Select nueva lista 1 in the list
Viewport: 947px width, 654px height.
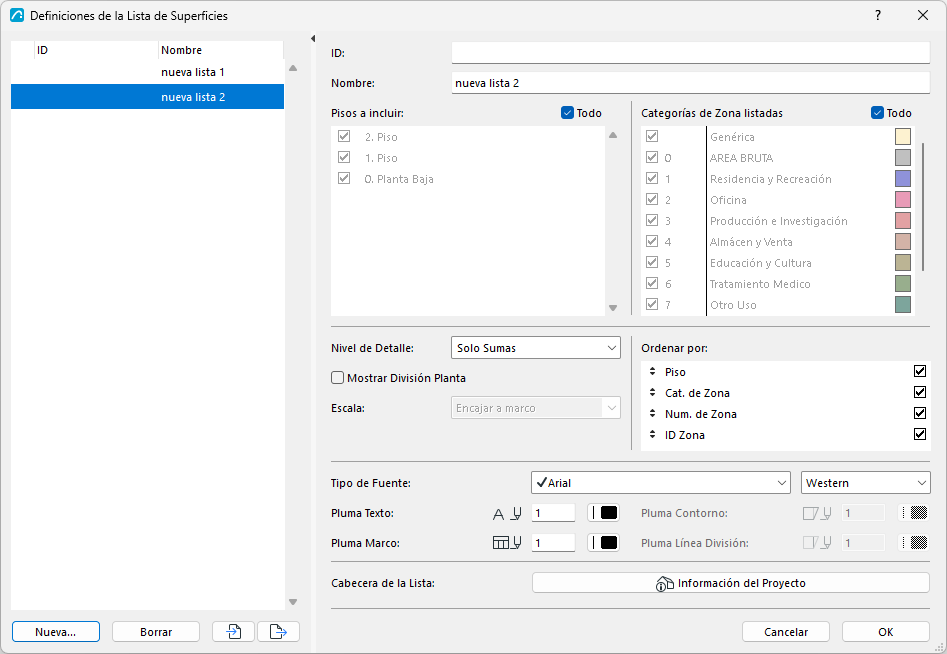tap(147, 72)
